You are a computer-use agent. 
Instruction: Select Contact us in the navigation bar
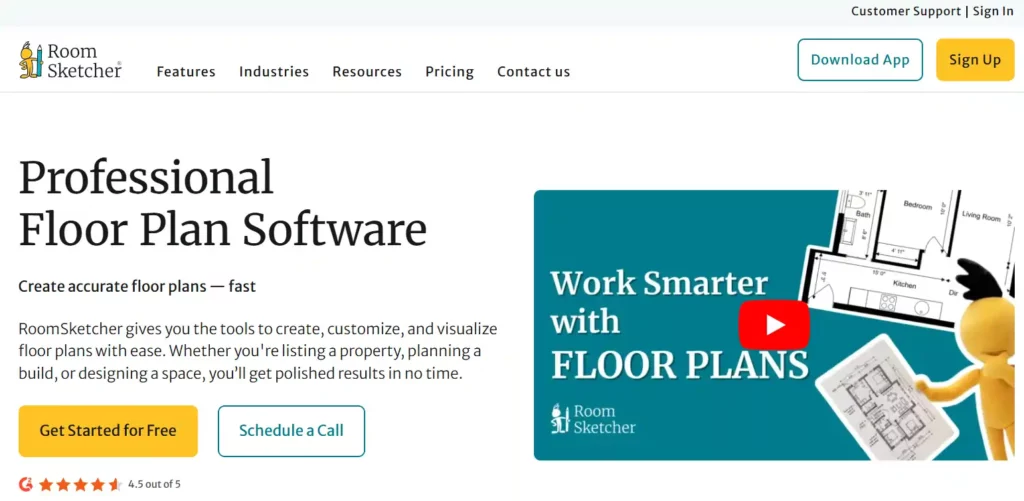click(533, 72)
